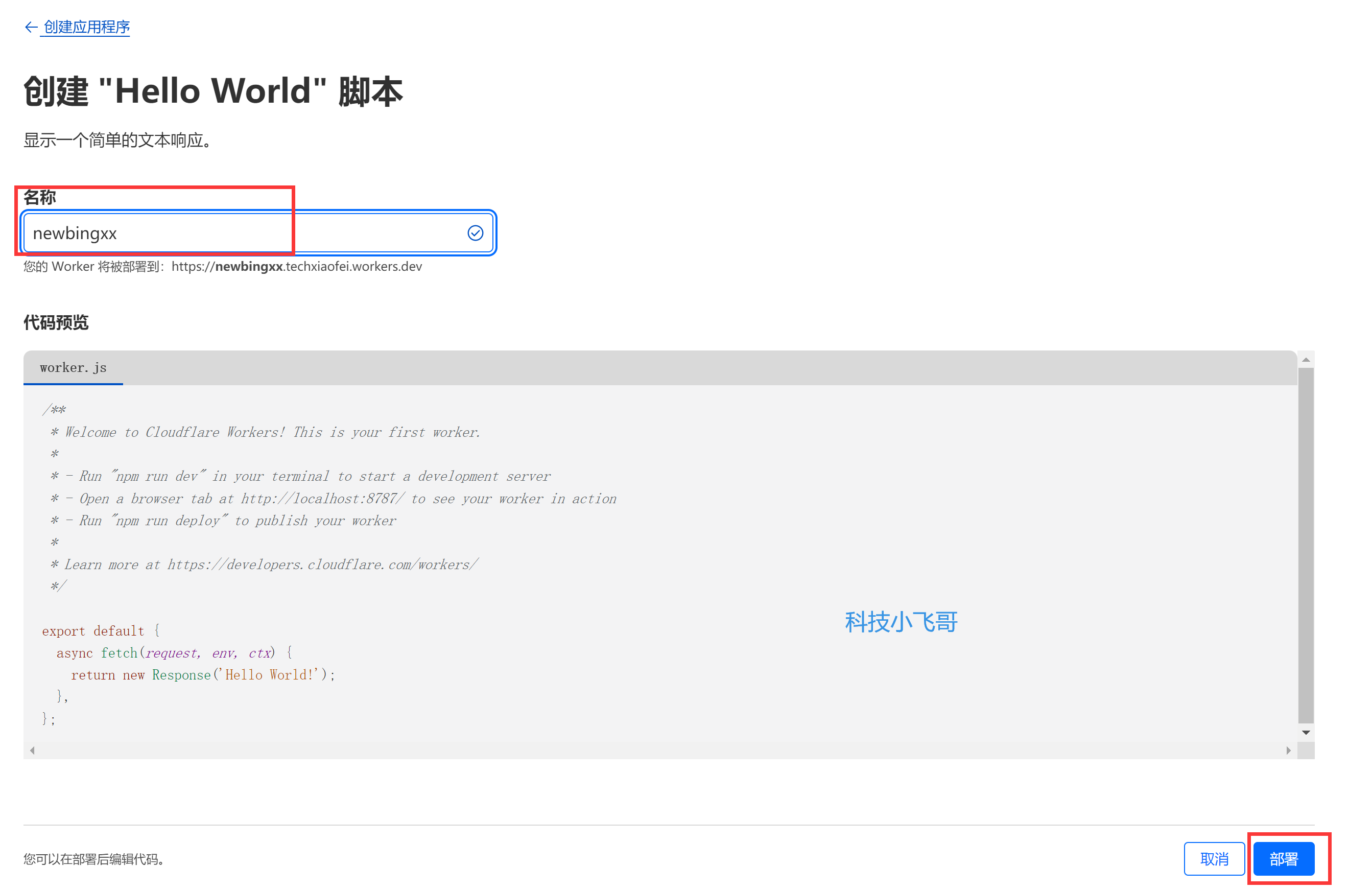This screenshot has width=1372, height=890.
Task: Click the vertical scrollbar thumb of code preview
Action: pos(1306,545)
